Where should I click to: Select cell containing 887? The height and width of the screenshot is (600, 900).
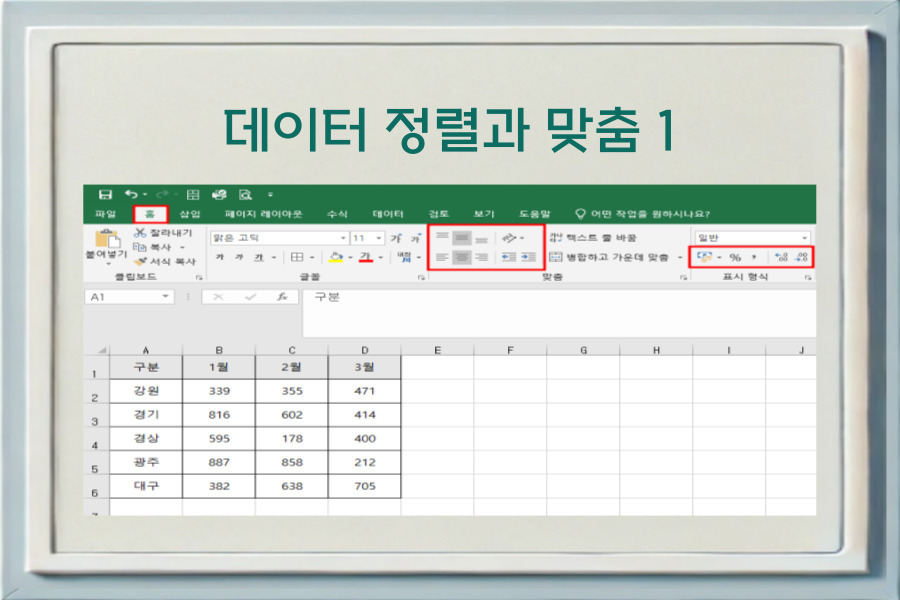(x=219, y=462)
